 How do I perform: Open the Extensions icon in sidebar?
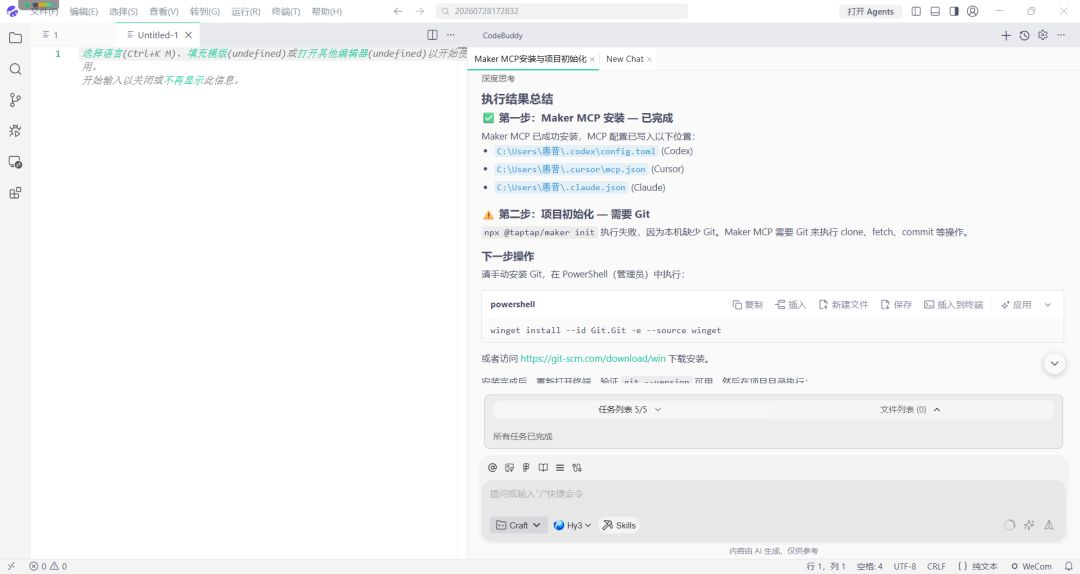tap(15, 193)
